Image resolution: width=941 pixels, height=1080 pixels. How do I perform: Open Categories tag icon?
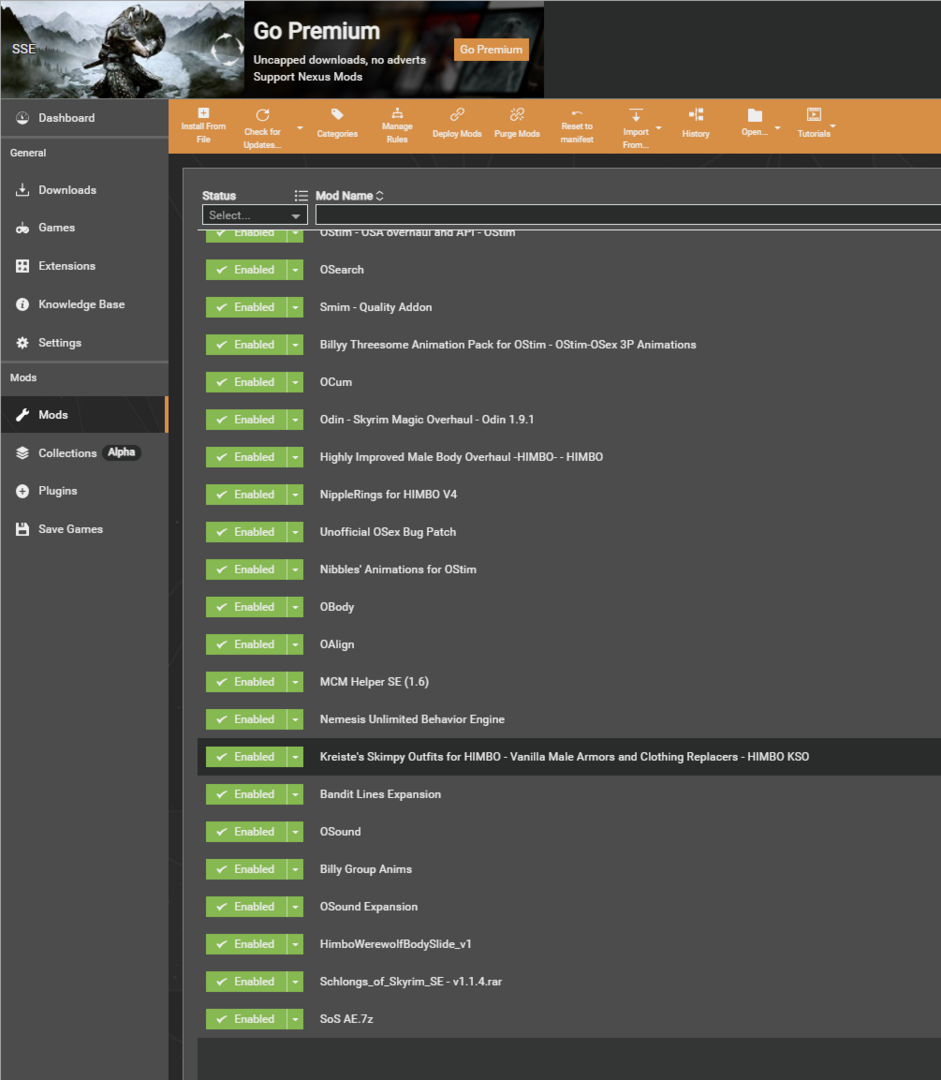(337, 114)
